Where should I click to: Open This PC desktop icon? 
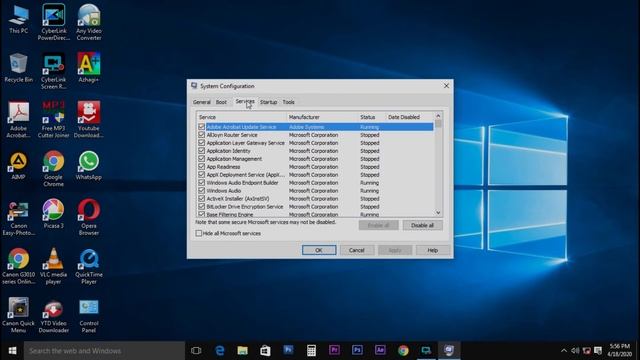click(x=18, y=19)
